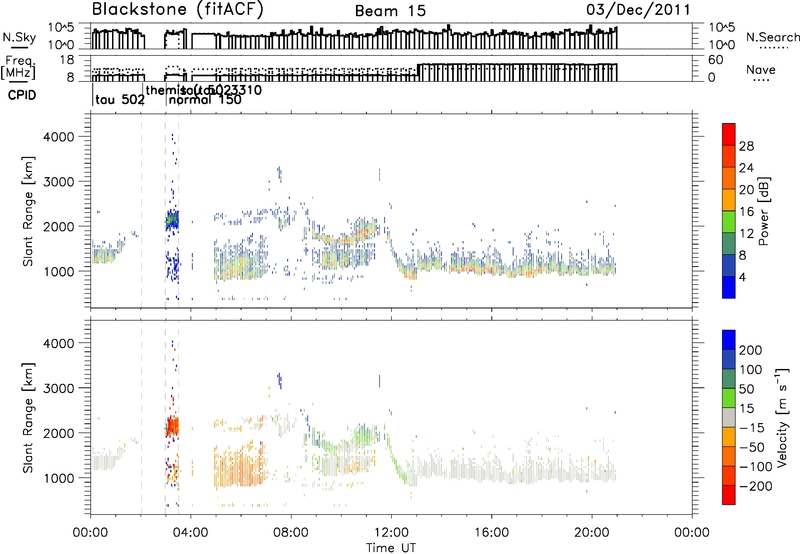Click blue echo cluster at 2000 km in power panel
800x554 pixels.
172,220
